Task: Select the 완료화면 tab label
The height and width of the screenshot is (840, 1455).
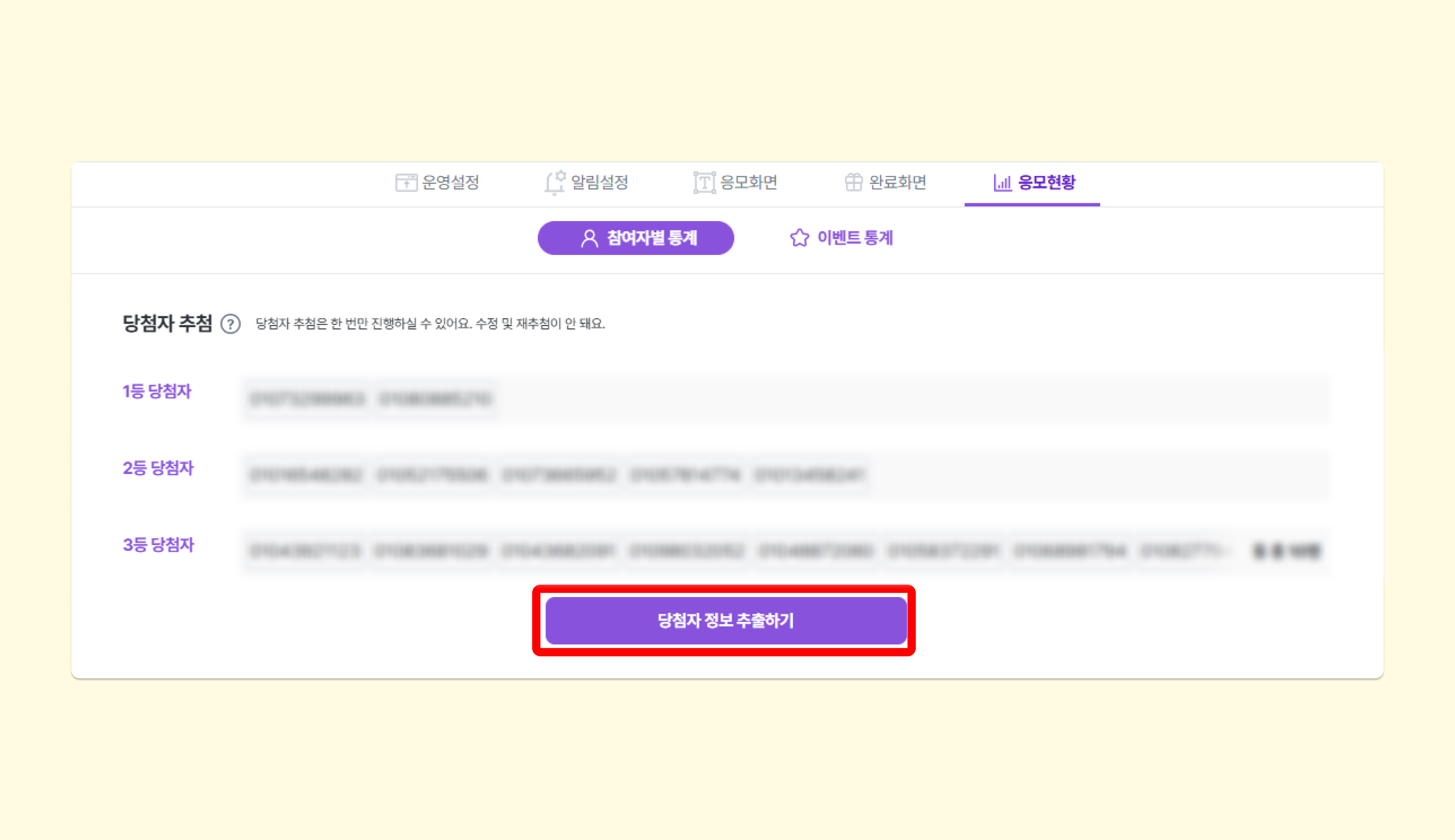Action: pyautogui.click(x=898, y=182)
